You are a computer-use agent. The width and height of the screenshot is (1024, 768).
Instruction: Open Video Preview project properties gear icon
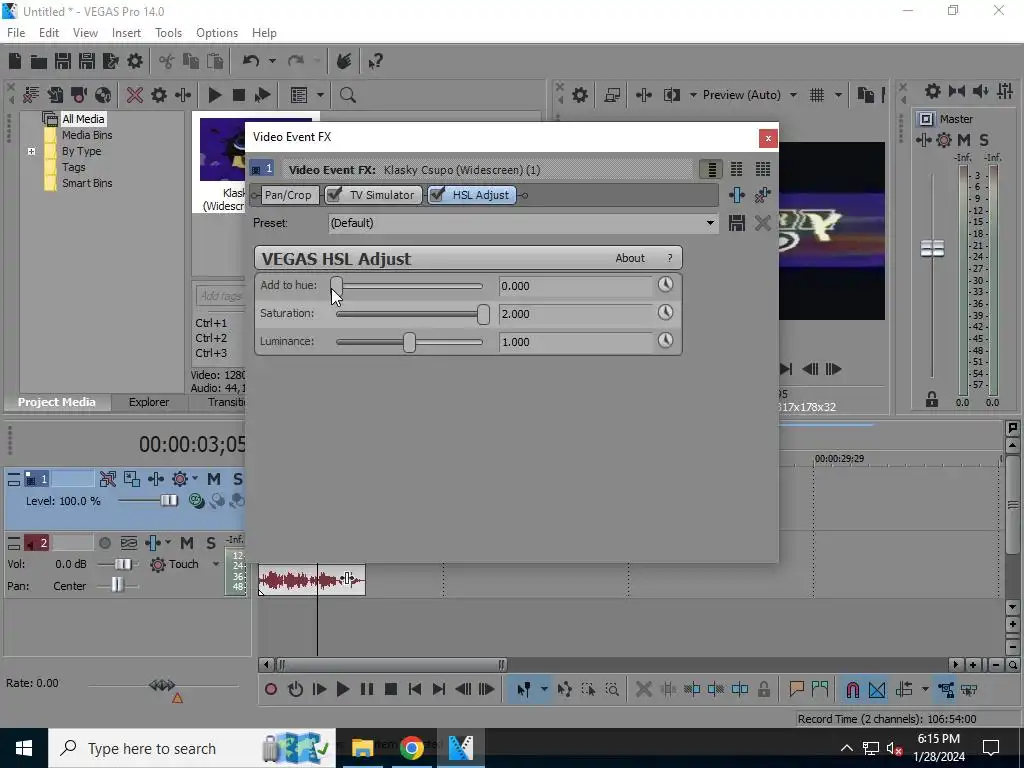580,95
